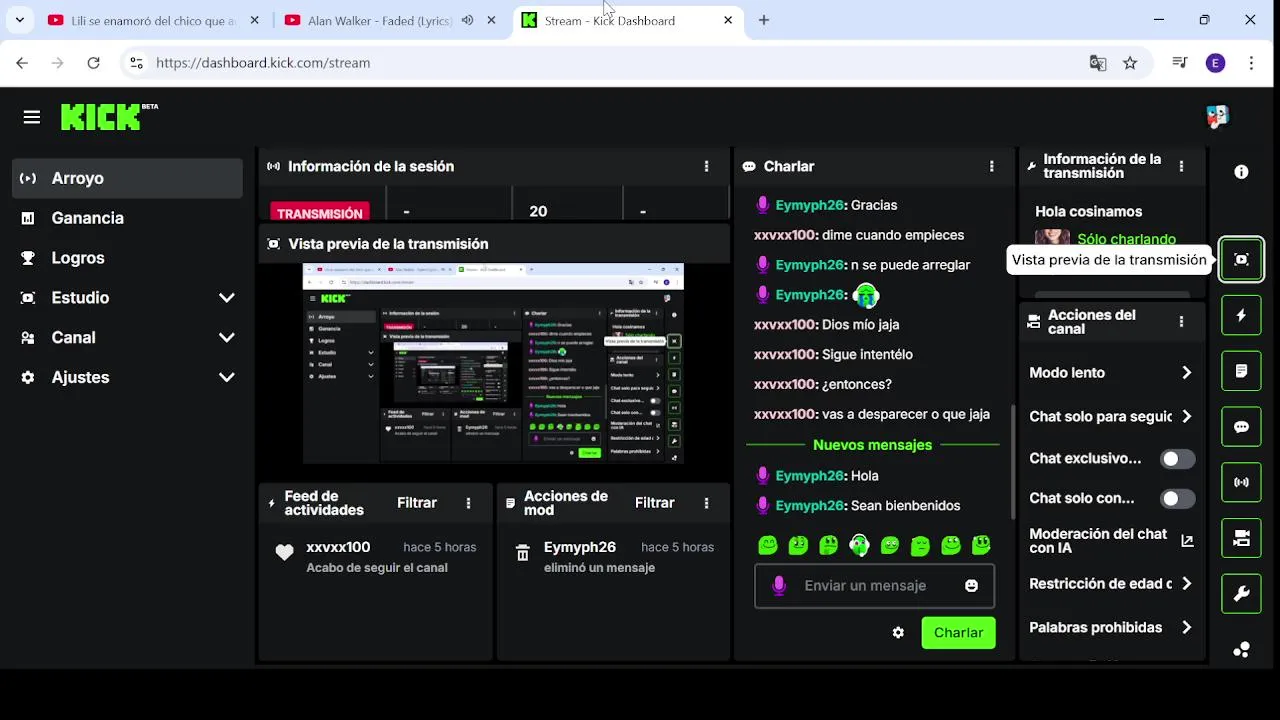Toggle the Chat exclusivo switch
This screenshot has height=720, width=1280.
click(1177, 459)
